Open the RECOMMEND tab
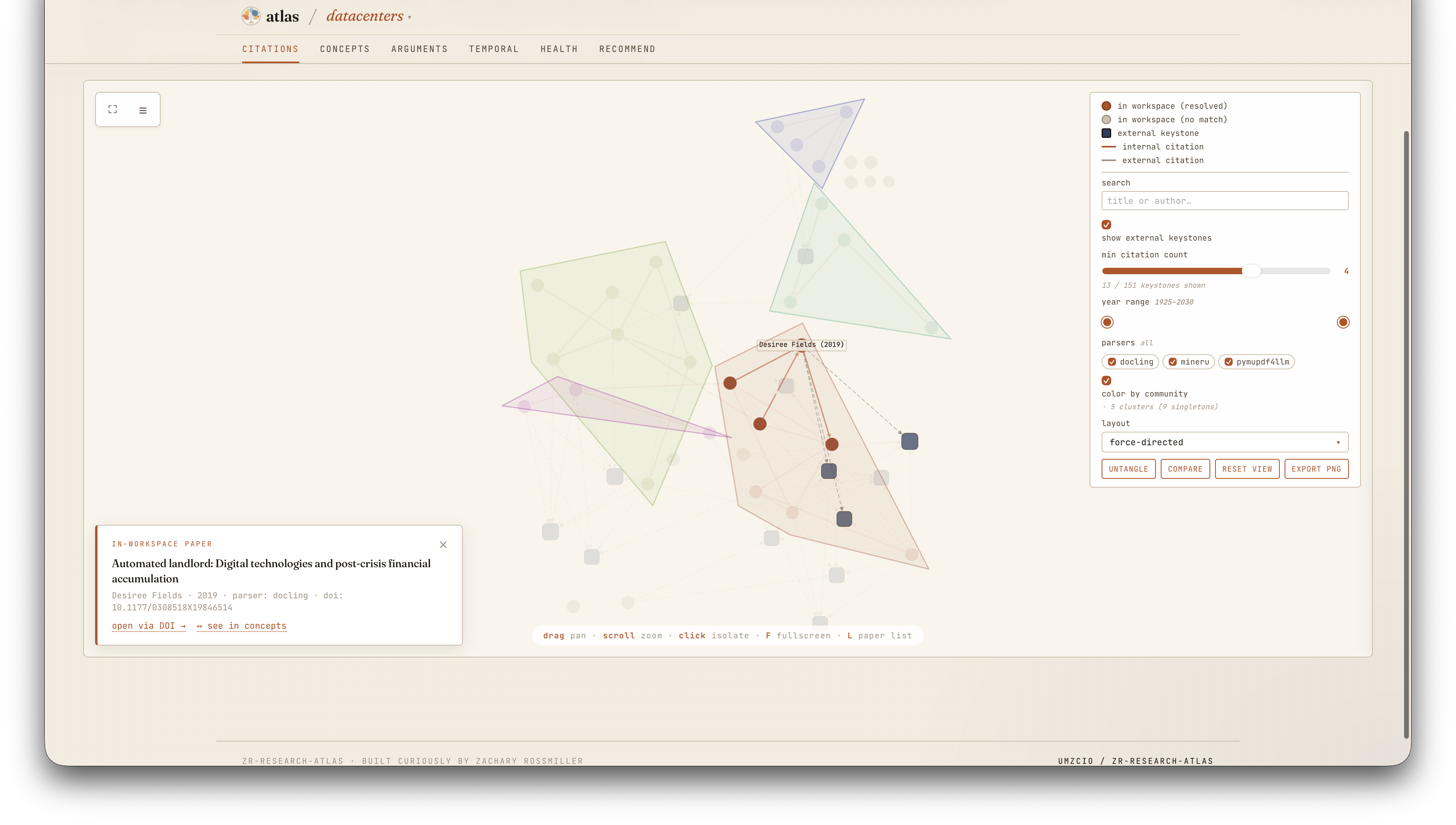 (x=627, y=49)
